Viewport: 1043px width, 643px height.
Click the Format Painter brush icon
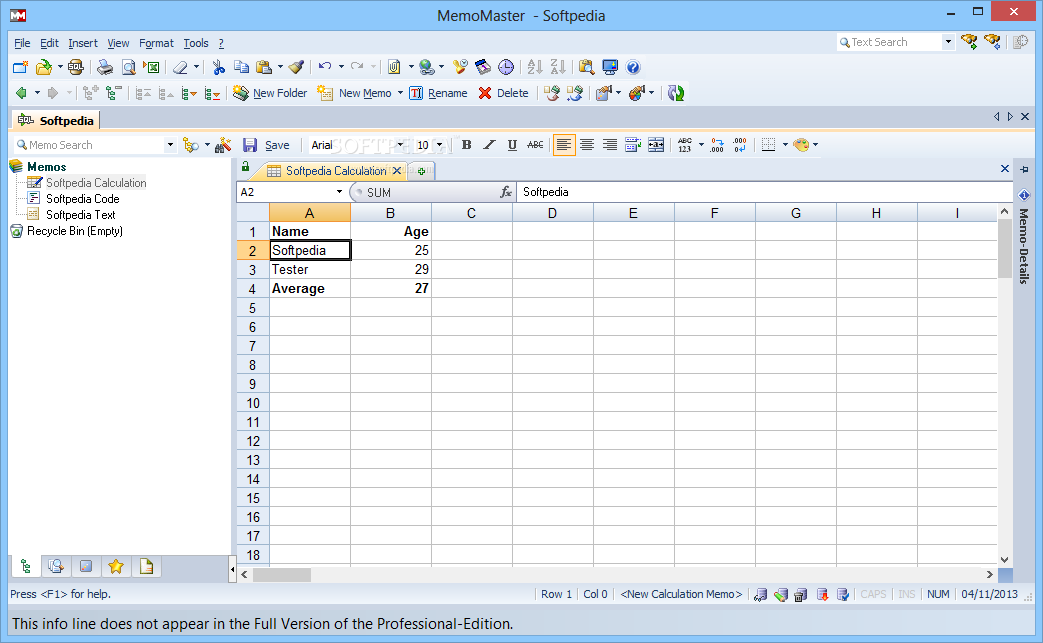pos(297,67)
